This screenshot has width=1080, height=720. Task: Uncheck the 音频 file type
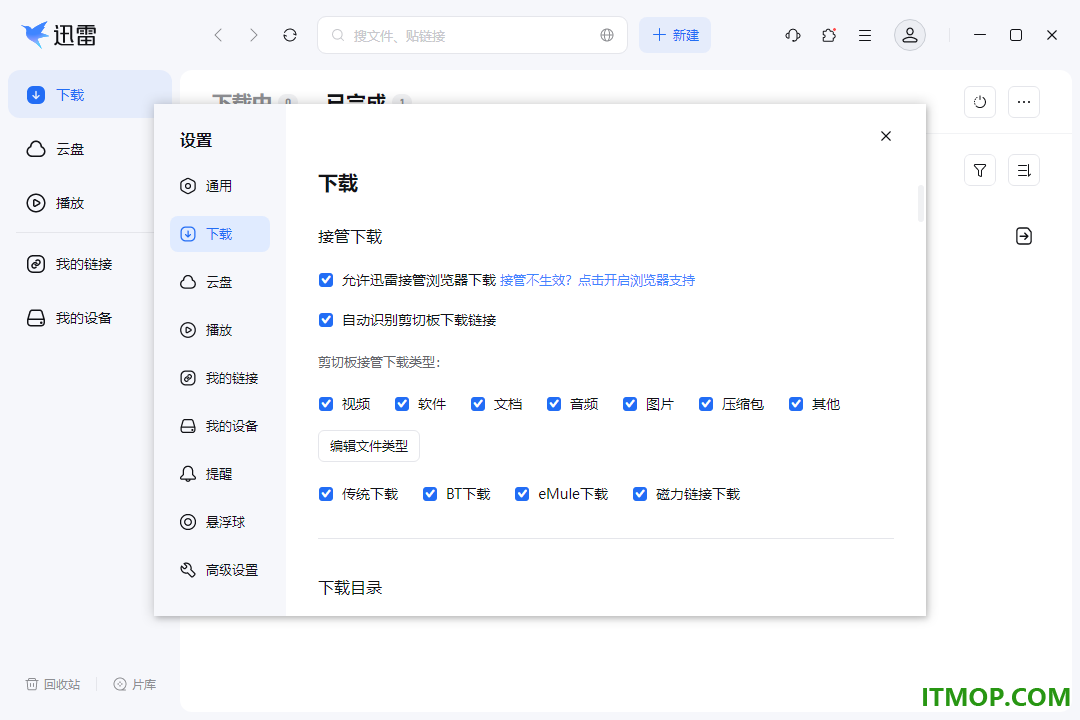[554, 404]
